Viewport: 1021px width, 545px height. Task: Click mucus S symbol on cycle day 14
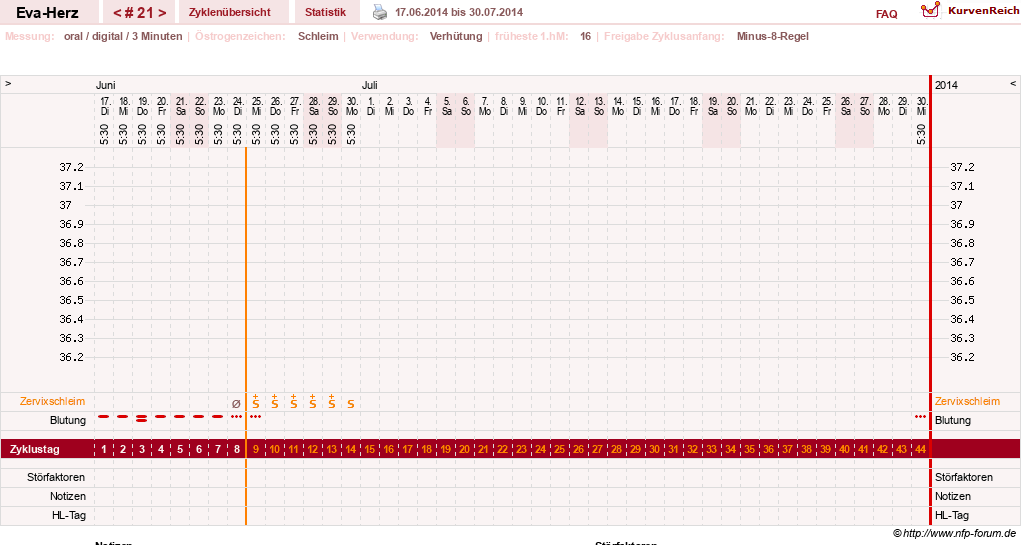[x=350, y=404]
